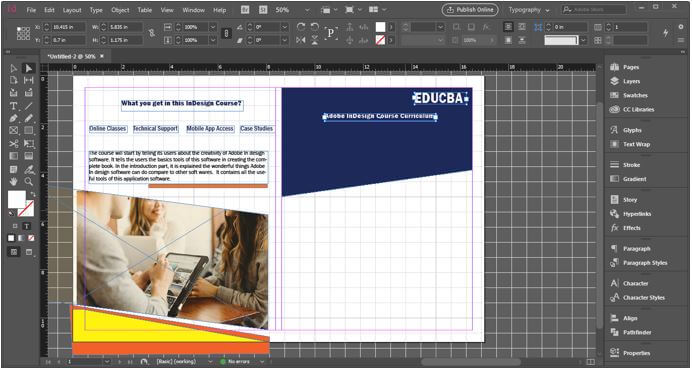Select the Zoom magnifier tool

29,181
